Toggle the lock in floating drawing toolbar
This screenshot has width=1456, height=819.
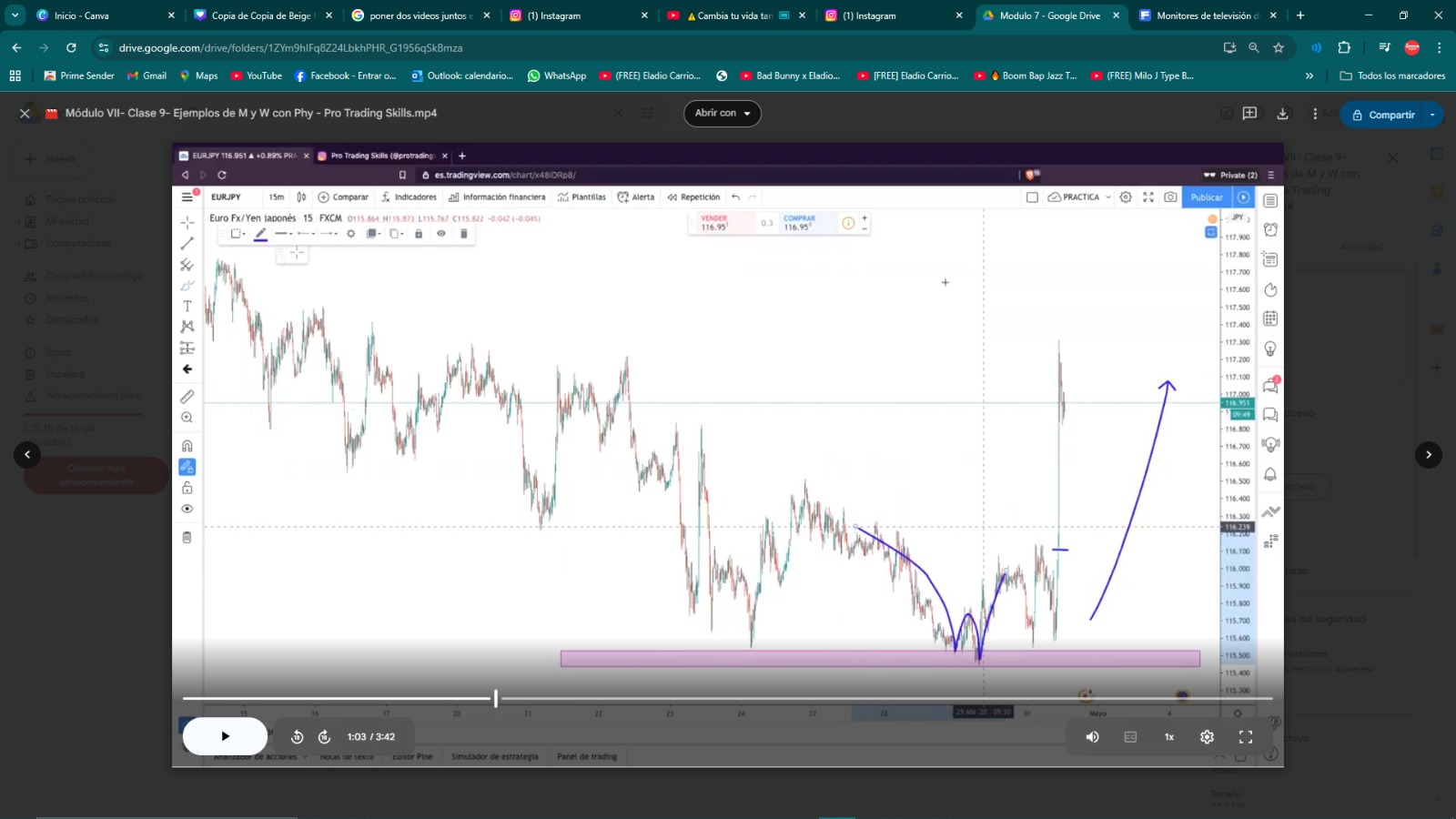click(x=419, y=234)
